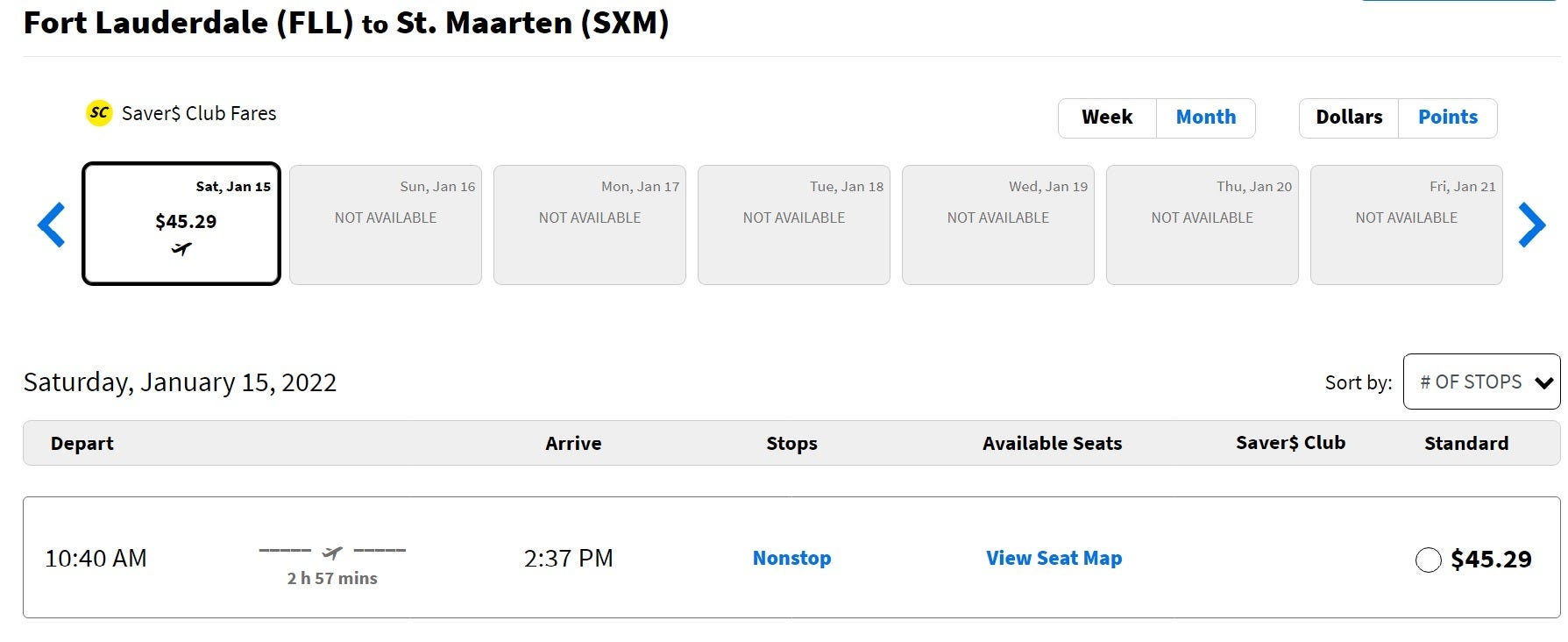Select the Sat, Jan 15 date card
The width and height of the screenshot is (1568, 642).
pyautogui.click(x=181, y=224)
